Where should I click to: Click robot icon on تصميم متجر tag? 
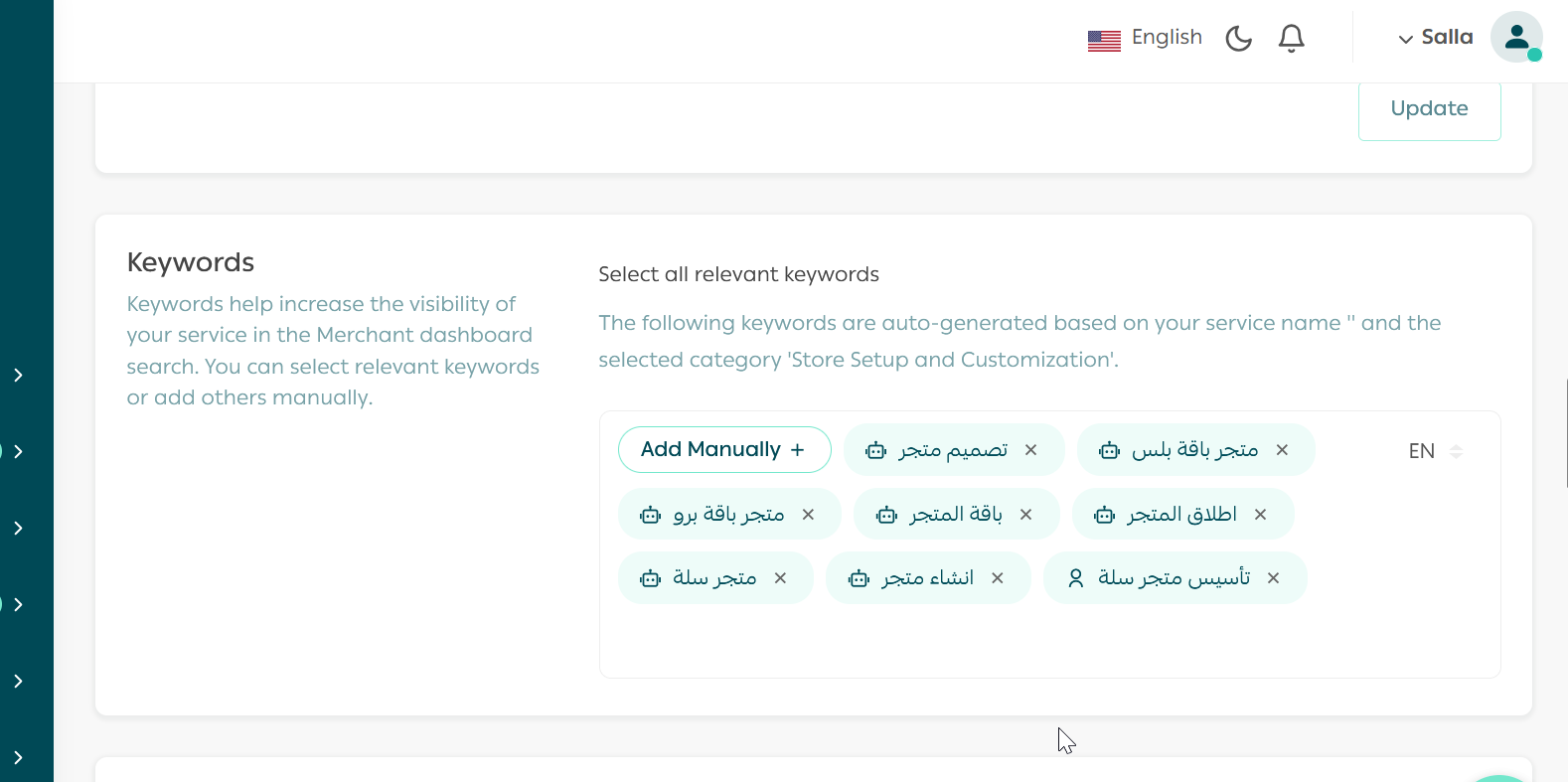(875, 451)
